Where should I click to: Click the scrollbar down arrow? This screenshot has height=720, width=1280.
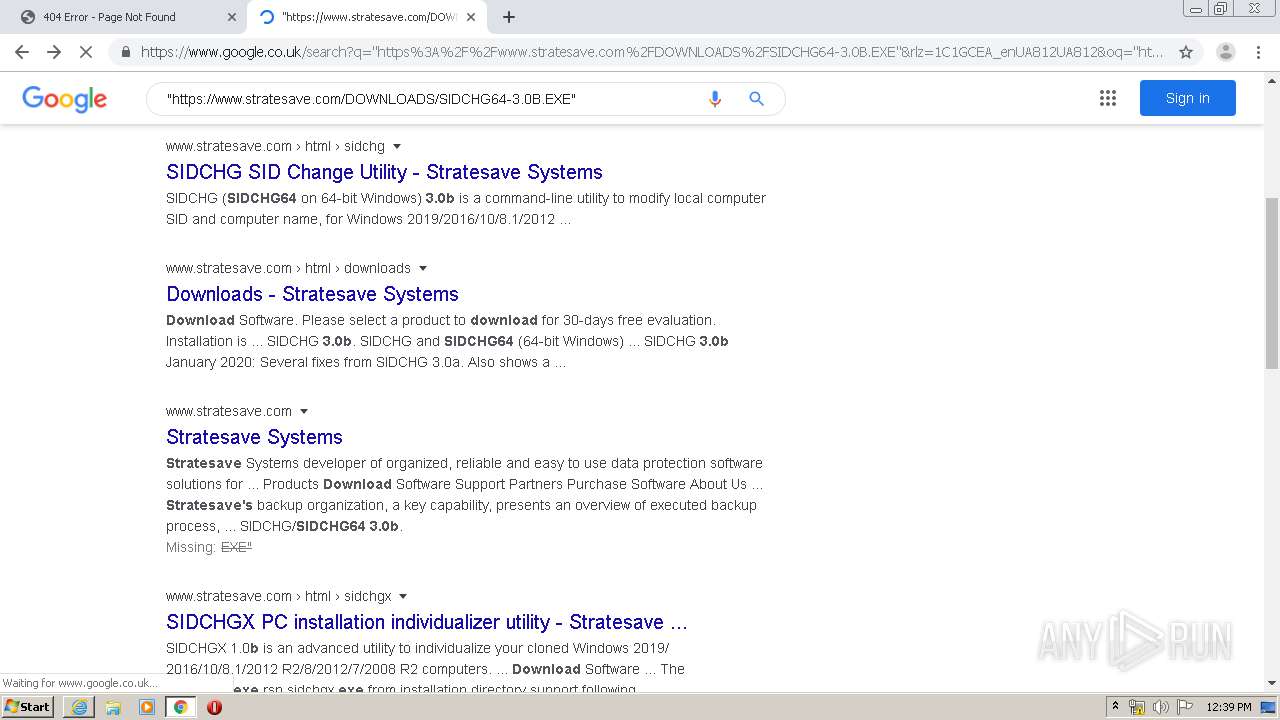click(x=1271, y=683)
